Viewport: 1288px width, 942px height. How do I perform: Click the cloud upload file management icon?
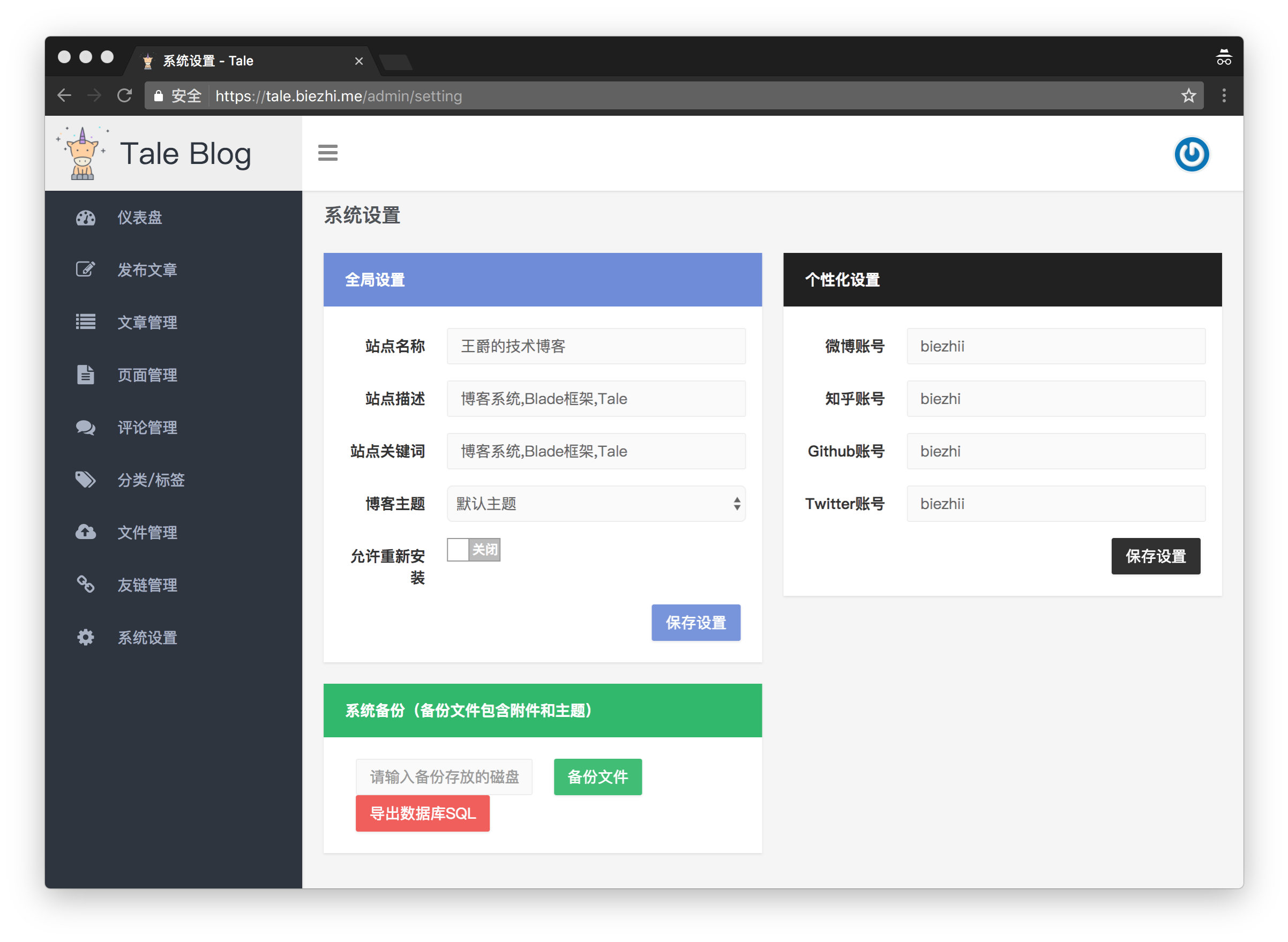[x=86, y=532]
